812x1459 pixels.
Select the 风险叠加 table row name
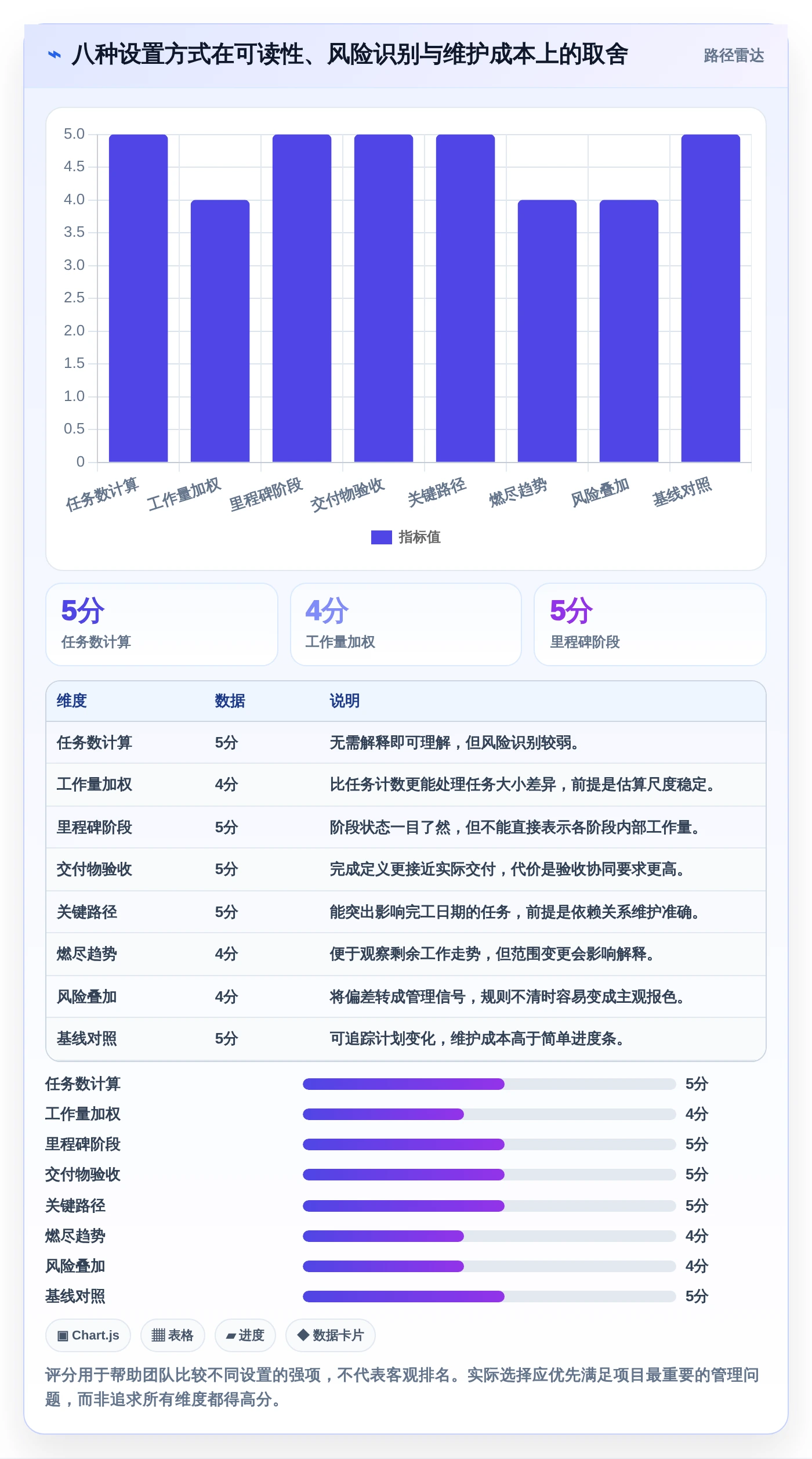click(x=87, y=997)
